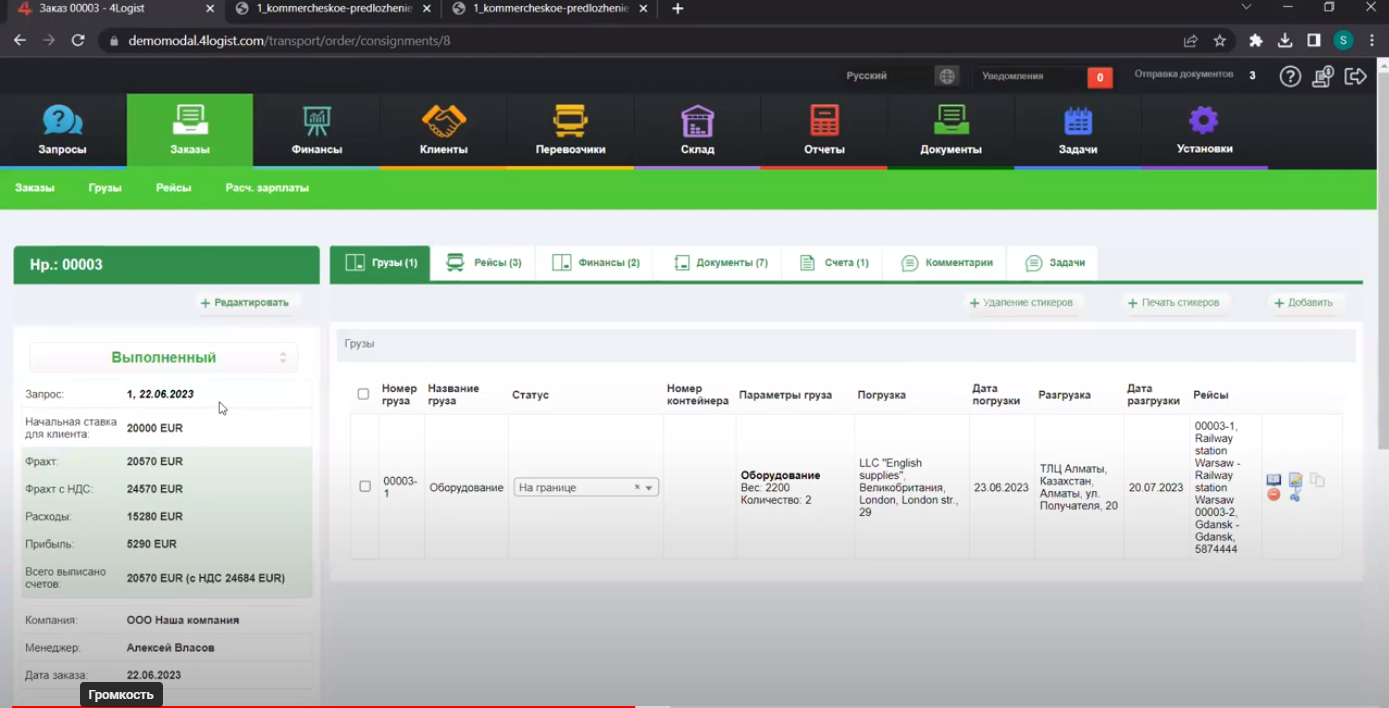Open the Склад warehouse icon
The height and width of the screenshot is (708, 1389).
697,121
